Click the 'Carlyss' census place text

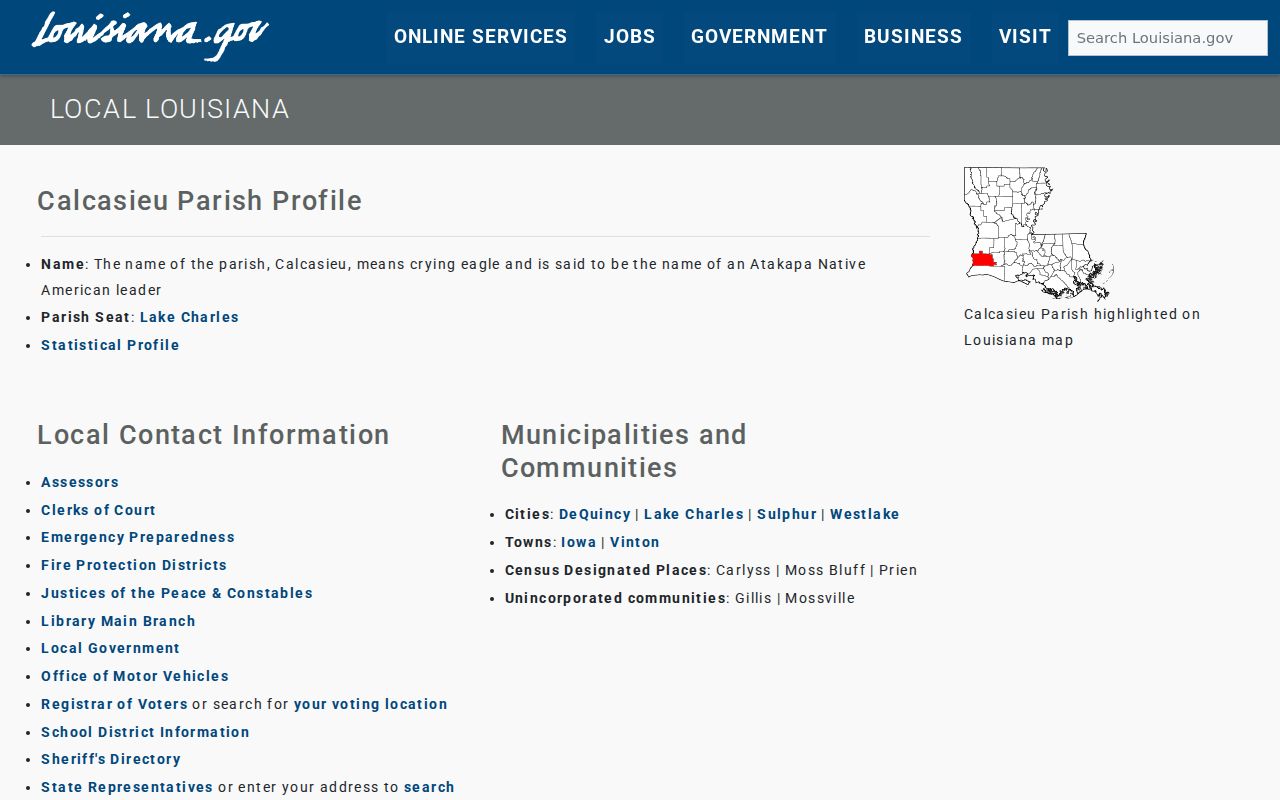[x=744, y=570]
